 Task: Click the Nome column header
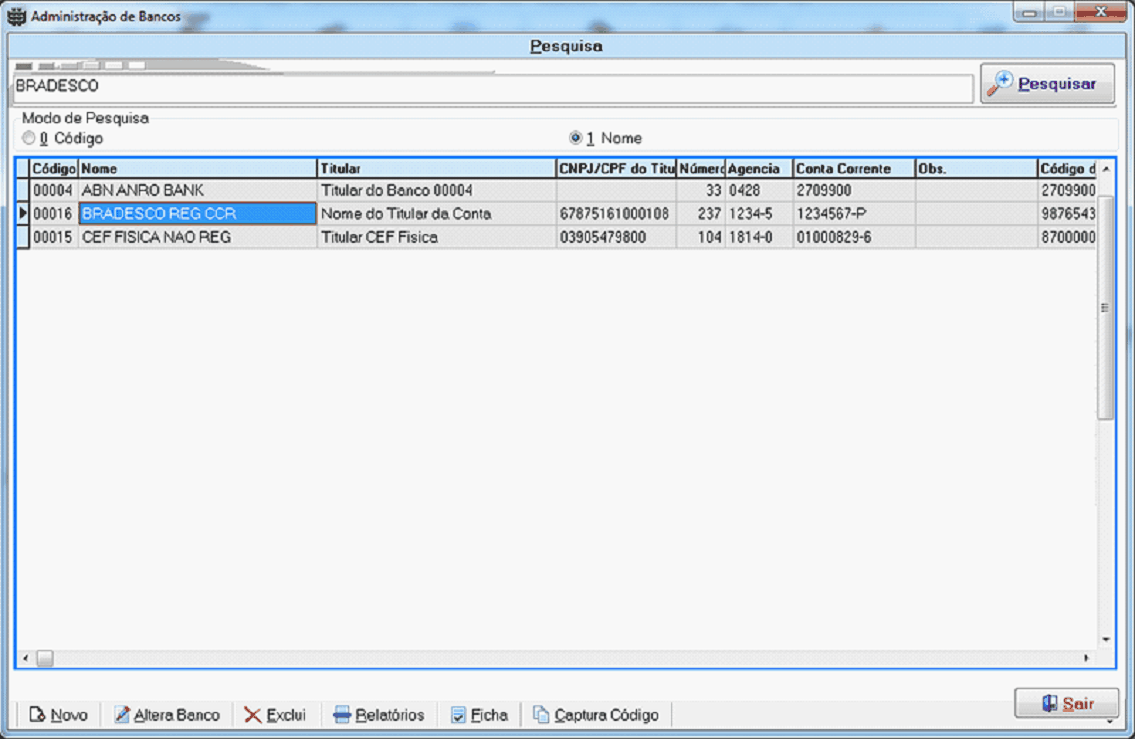(197, 169)
